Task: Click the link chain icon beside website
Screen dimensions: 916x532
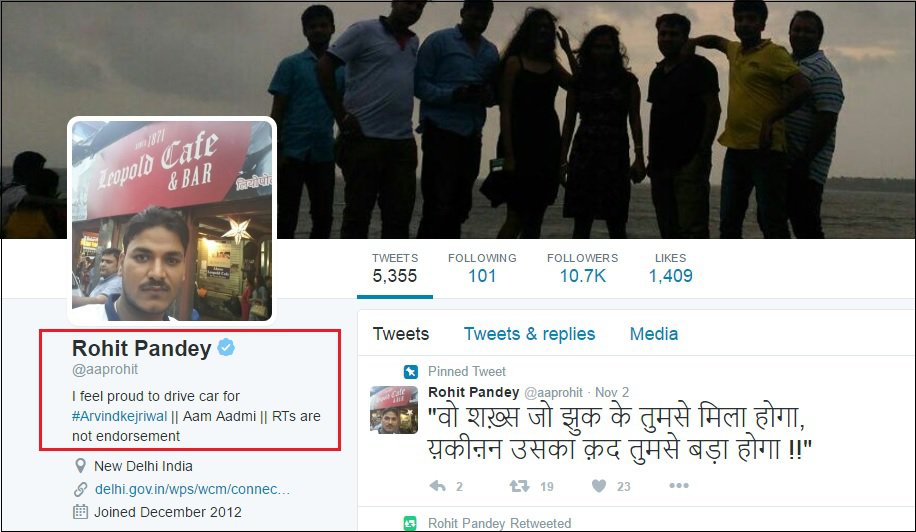Action: (x=80, y=489)
